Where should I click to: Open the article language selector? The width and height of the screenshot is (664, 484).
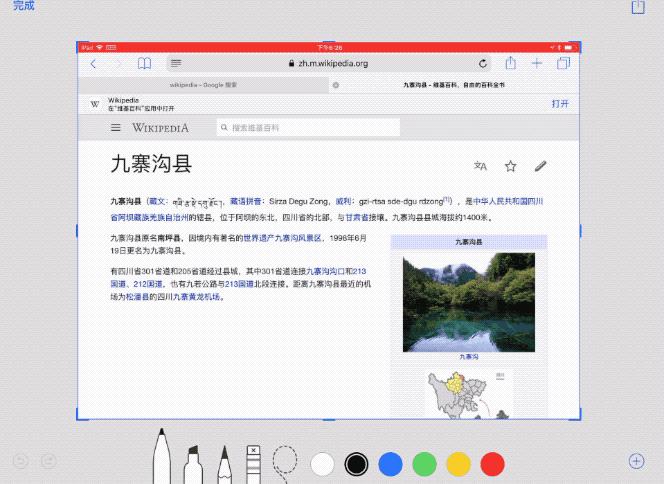point(480,166)
